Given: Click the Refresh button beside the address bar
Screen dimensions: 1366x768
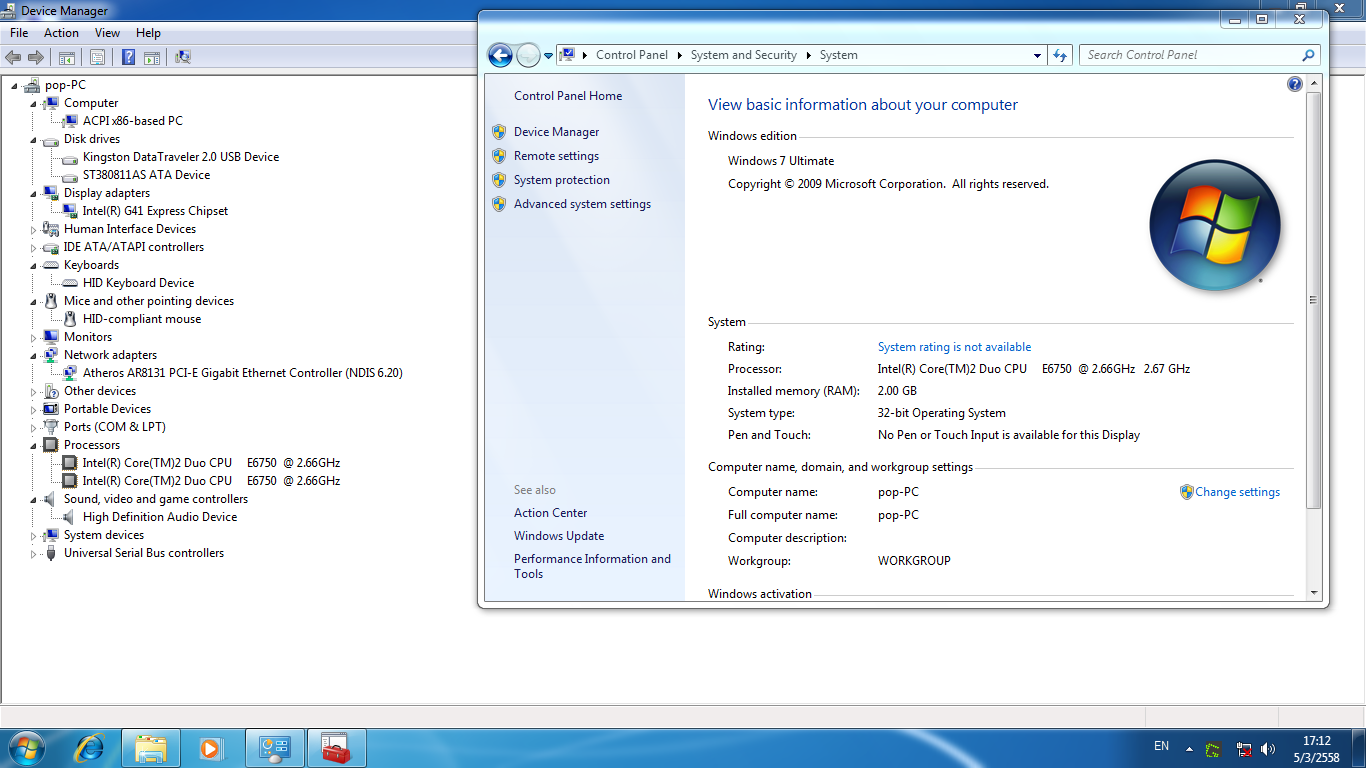Looking at the screenshot, I should 1060,55.
